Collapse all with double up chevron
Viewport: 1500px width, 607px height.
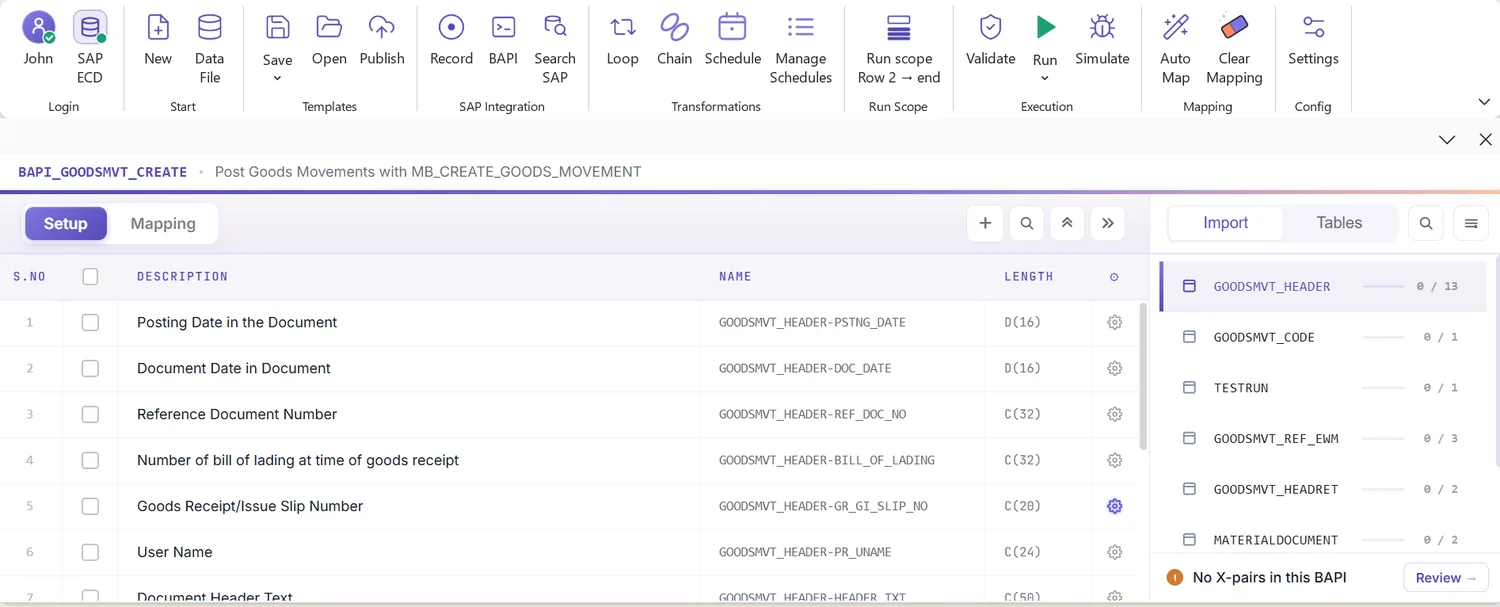click(x=1067, y=223)
